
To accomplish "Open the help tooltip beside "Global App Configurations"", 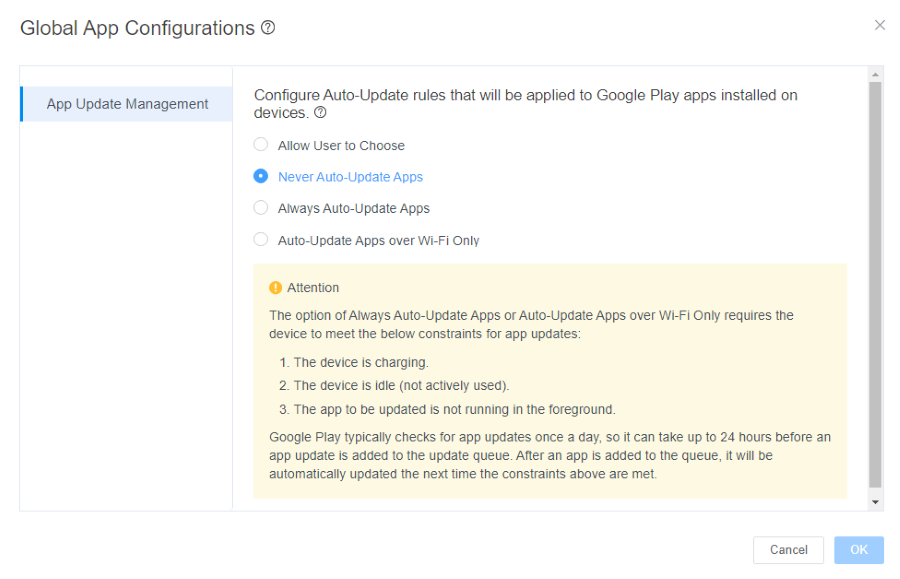I will coord(264,27).
